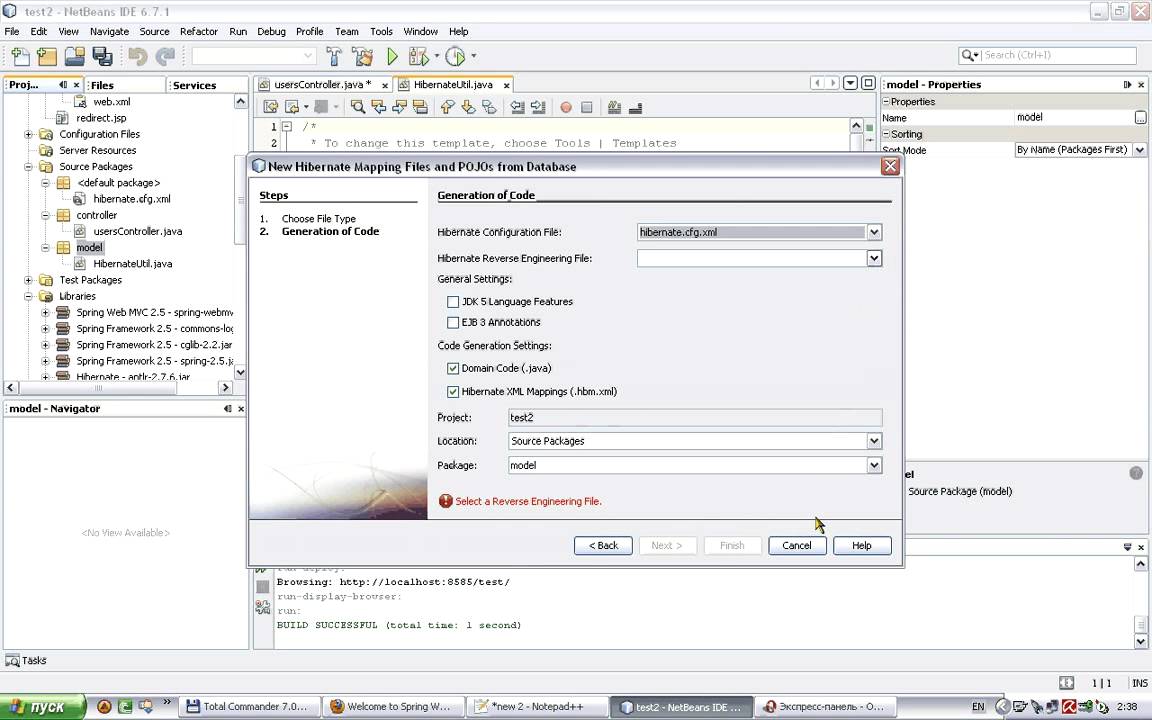Image resolution: width=1152 pixels, height=720 pixels.
Task: Open the Location dropdown
Action: [874, 441]
